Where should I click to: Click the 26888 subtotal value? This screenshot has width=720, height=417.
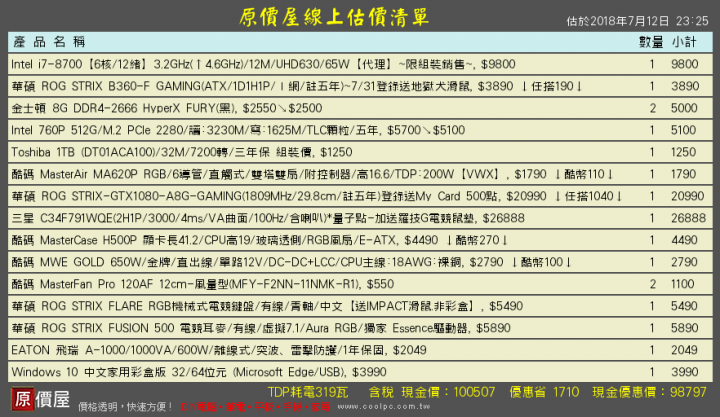coord(688,218)
